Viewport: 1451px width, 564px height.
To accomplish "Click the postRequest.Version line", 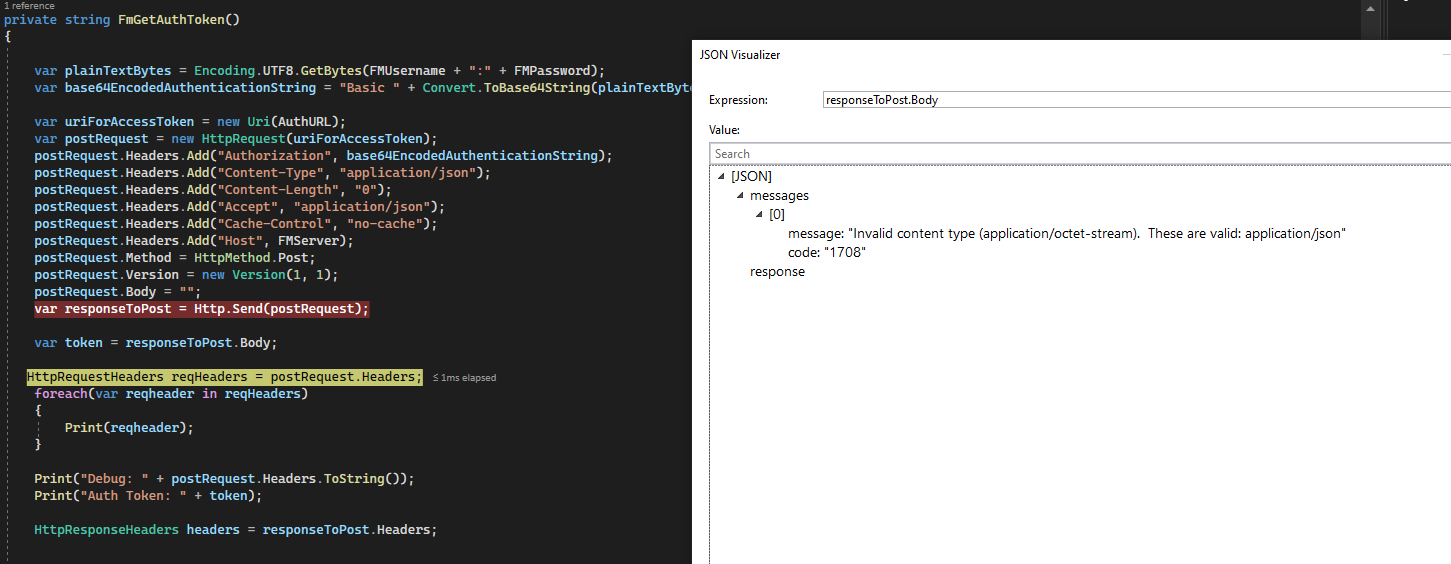I will [x=186, y=275].
